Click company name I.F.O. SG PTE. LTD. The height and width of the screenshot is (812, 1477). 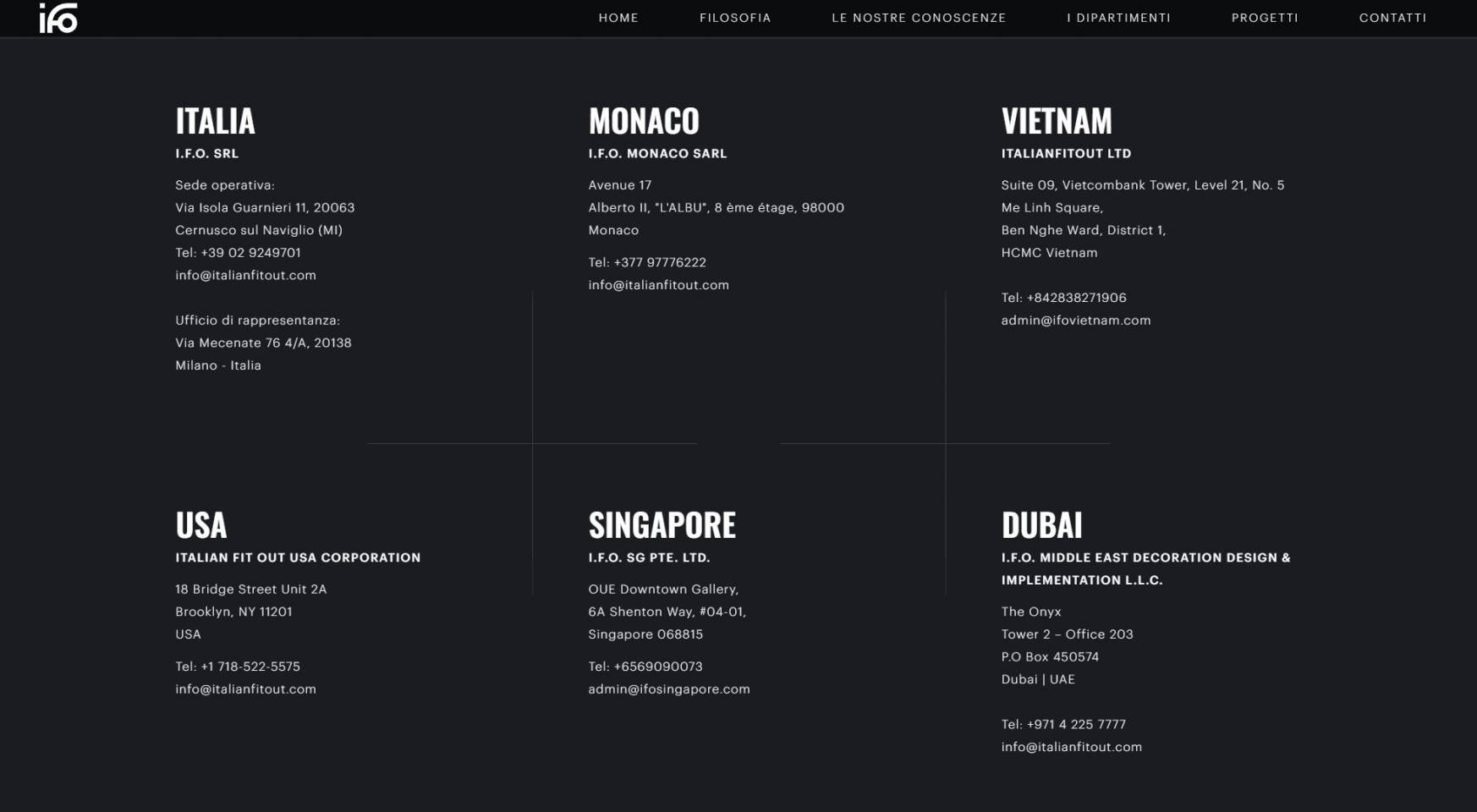[x=649, y=557]
